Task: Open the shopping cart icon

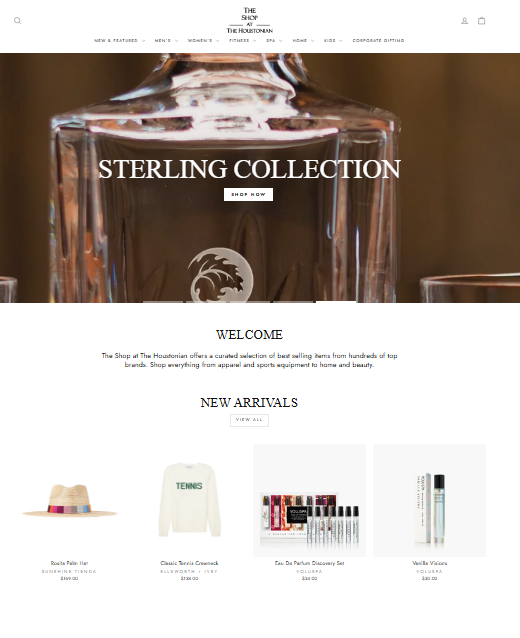Action: (x=481, y=21)
